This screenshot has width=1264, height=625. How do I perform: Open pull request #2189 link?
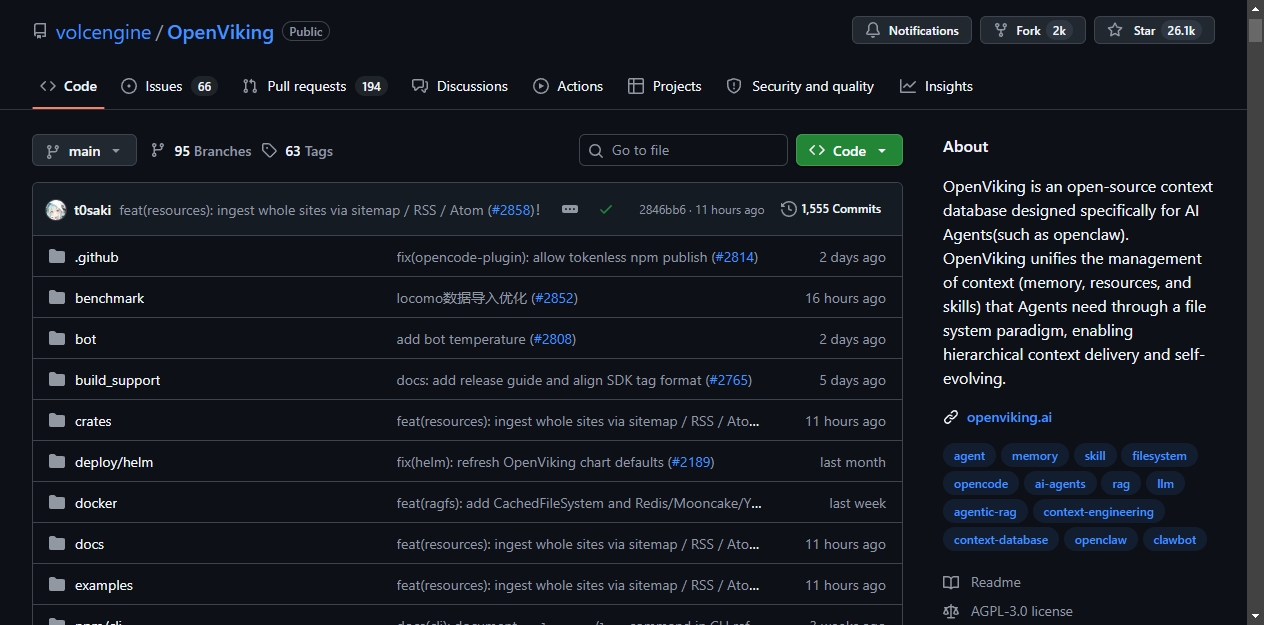[691, 462]
